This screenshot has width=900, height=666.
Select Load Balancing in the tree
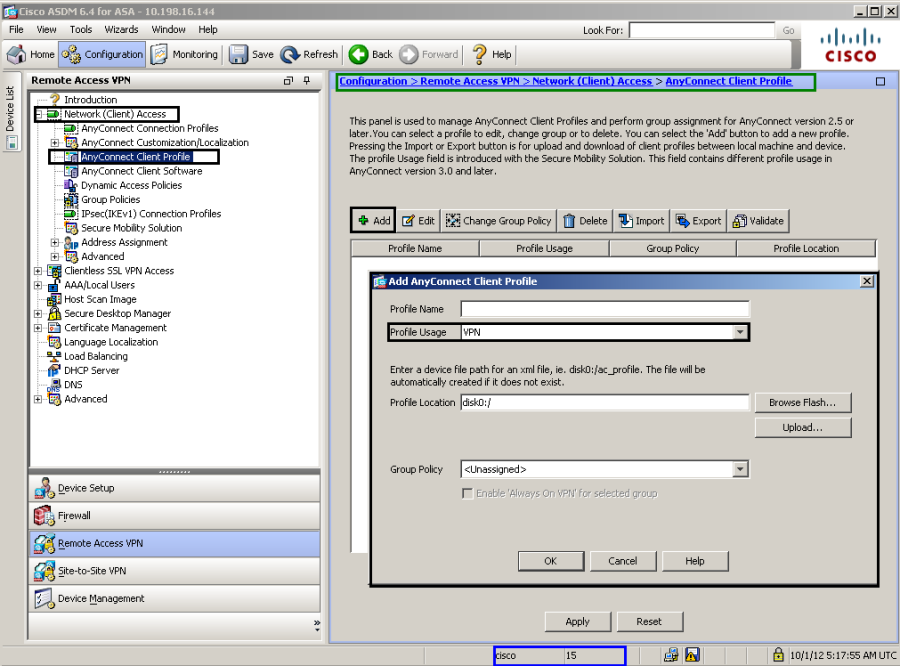tap(95, 356)
